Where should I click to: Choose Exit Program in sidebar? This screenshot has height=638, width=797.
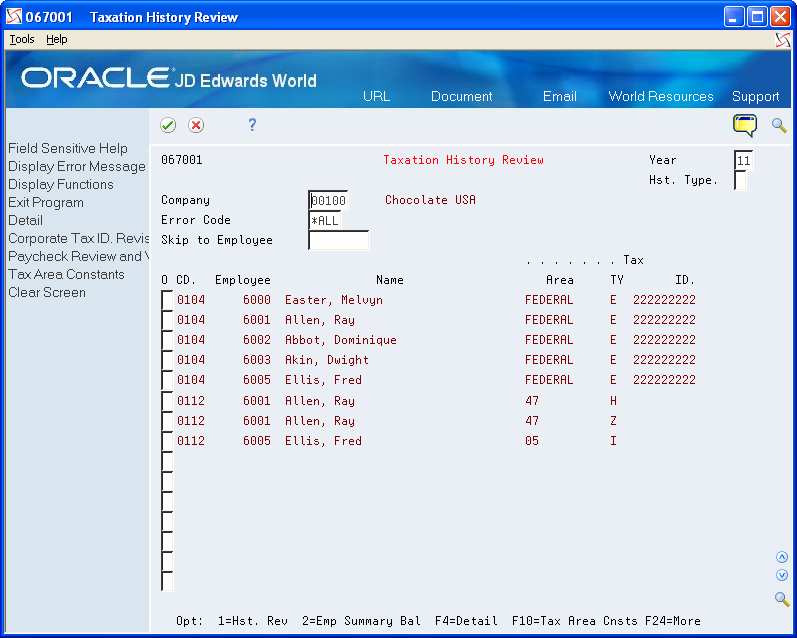pyautogui.click(x=46, y=202)
